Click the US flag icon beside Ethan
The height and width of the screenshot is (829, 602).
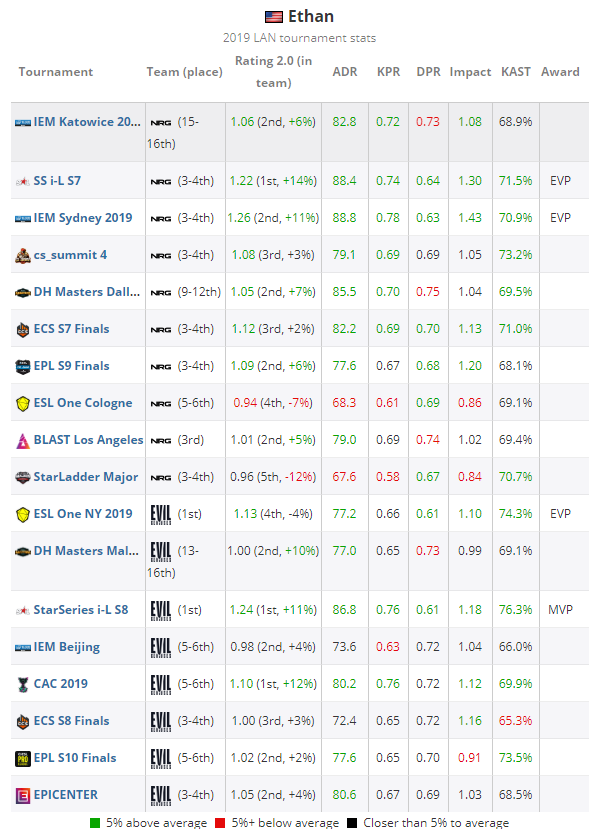point(274,17)
